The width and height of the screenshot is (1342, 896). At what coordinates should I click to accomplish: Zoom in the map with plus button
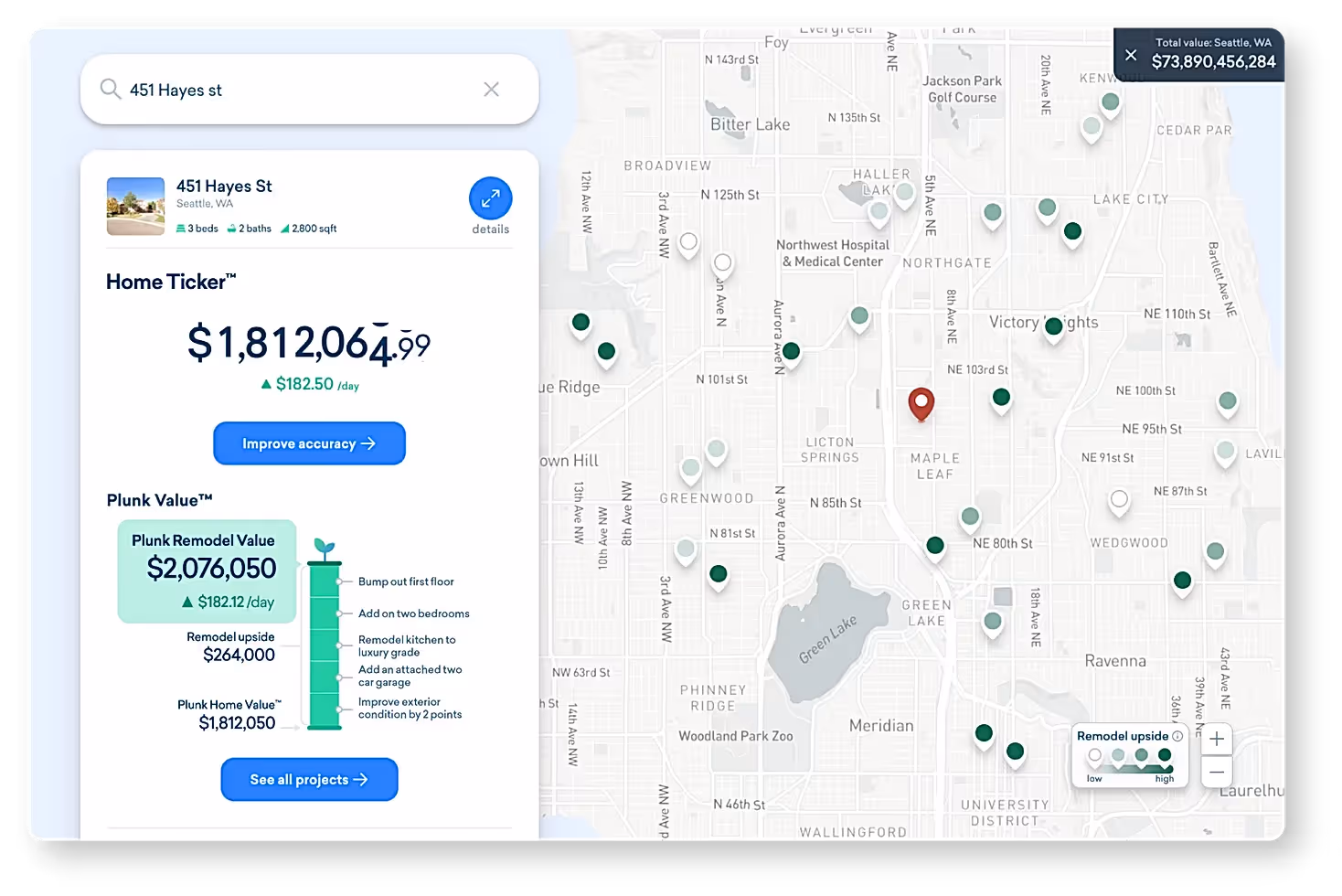[x=1217, y=739]
